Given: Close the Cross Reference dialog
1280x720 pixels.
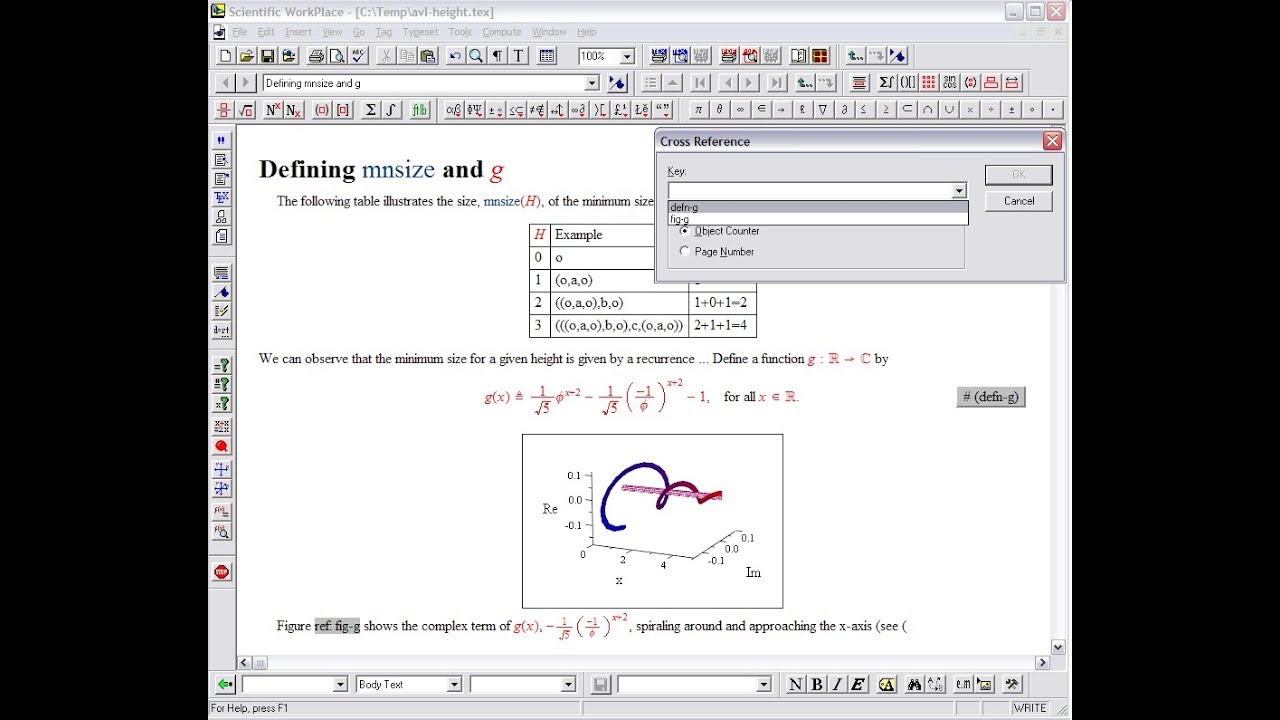Looking at the screenshot, I should [1052, 141].
